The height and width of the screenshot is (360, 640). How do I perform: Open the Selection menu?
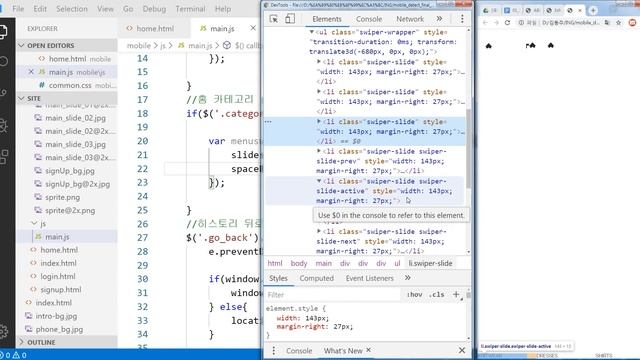coord(72,9)
